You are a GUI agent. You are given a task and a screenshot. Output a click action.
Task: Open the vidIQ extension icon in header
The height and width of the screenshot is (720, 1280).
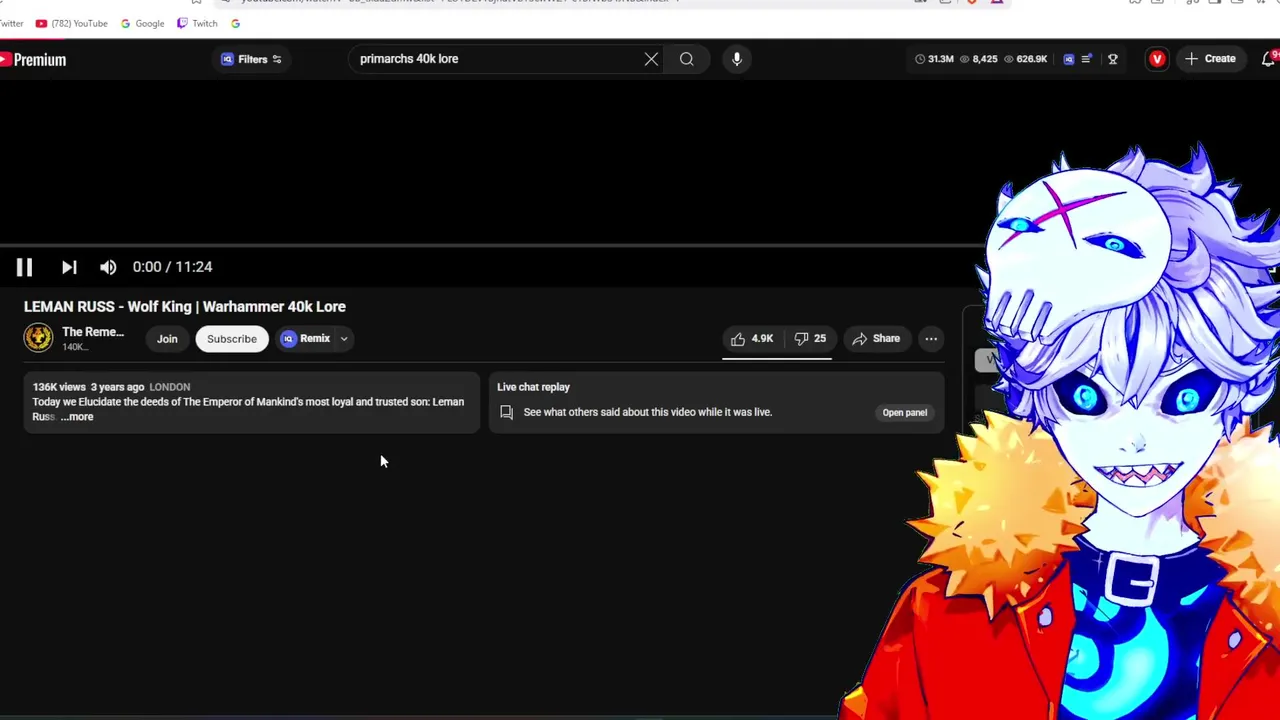1069,59
